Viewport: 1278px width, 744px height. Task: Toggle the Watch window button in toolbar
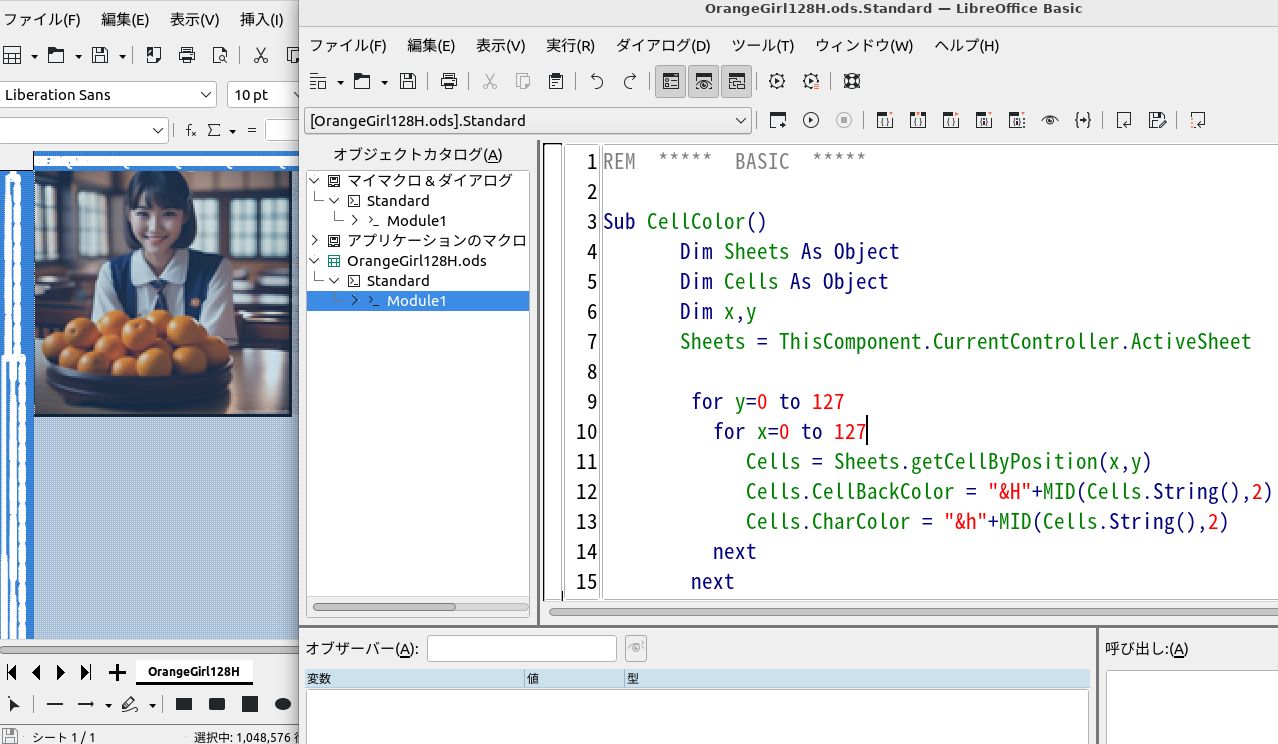click(x=704, y=81)
